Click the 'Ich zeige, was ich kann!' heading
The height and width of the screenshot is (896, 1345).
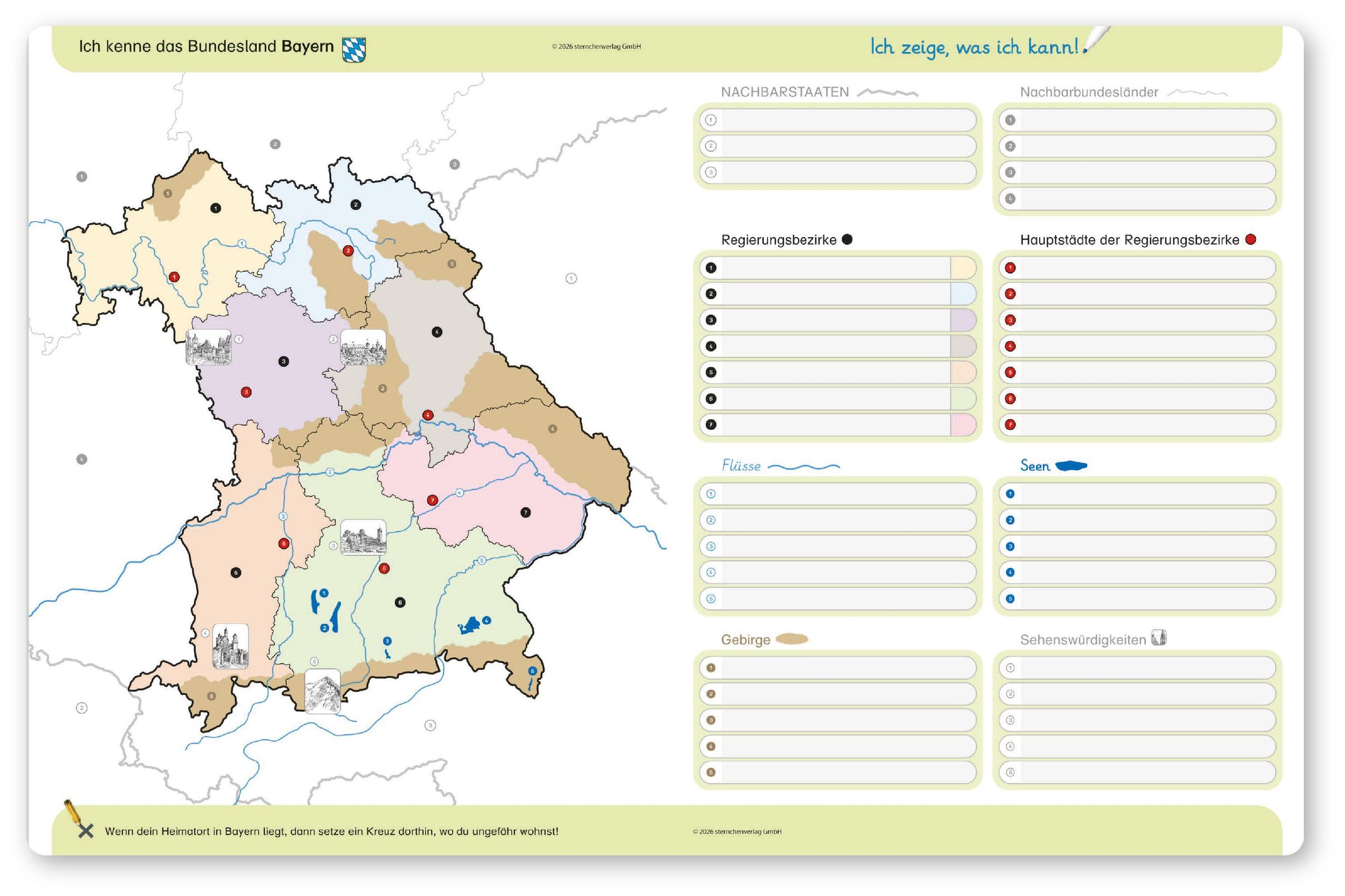point(973,47)
